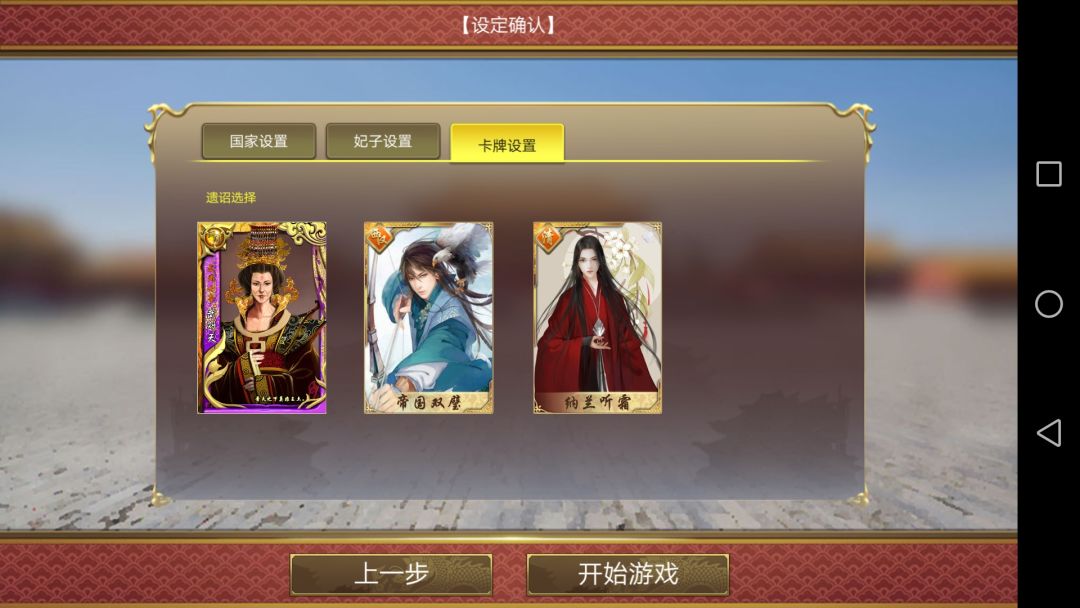Click the 纳兰听霜 name plate
1080x608 pixels.
pos(597,401)
